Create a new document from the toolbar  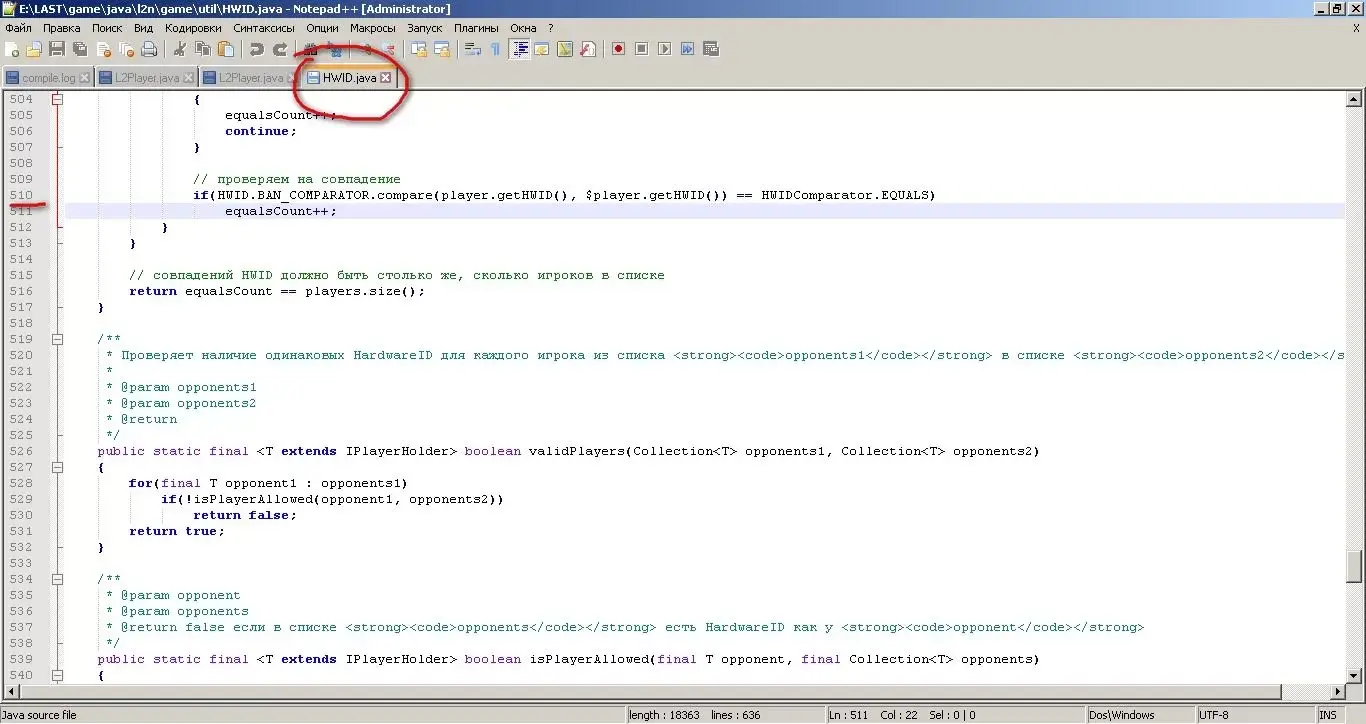pos(12,49)
